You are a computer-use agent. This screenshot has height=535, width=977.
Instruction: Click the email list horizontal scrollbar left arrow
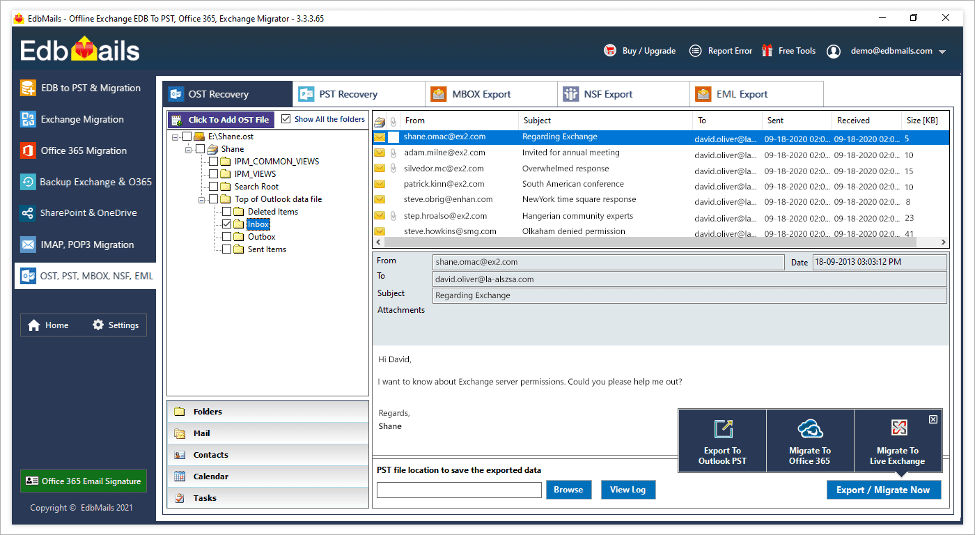click(x=378, y=242)
